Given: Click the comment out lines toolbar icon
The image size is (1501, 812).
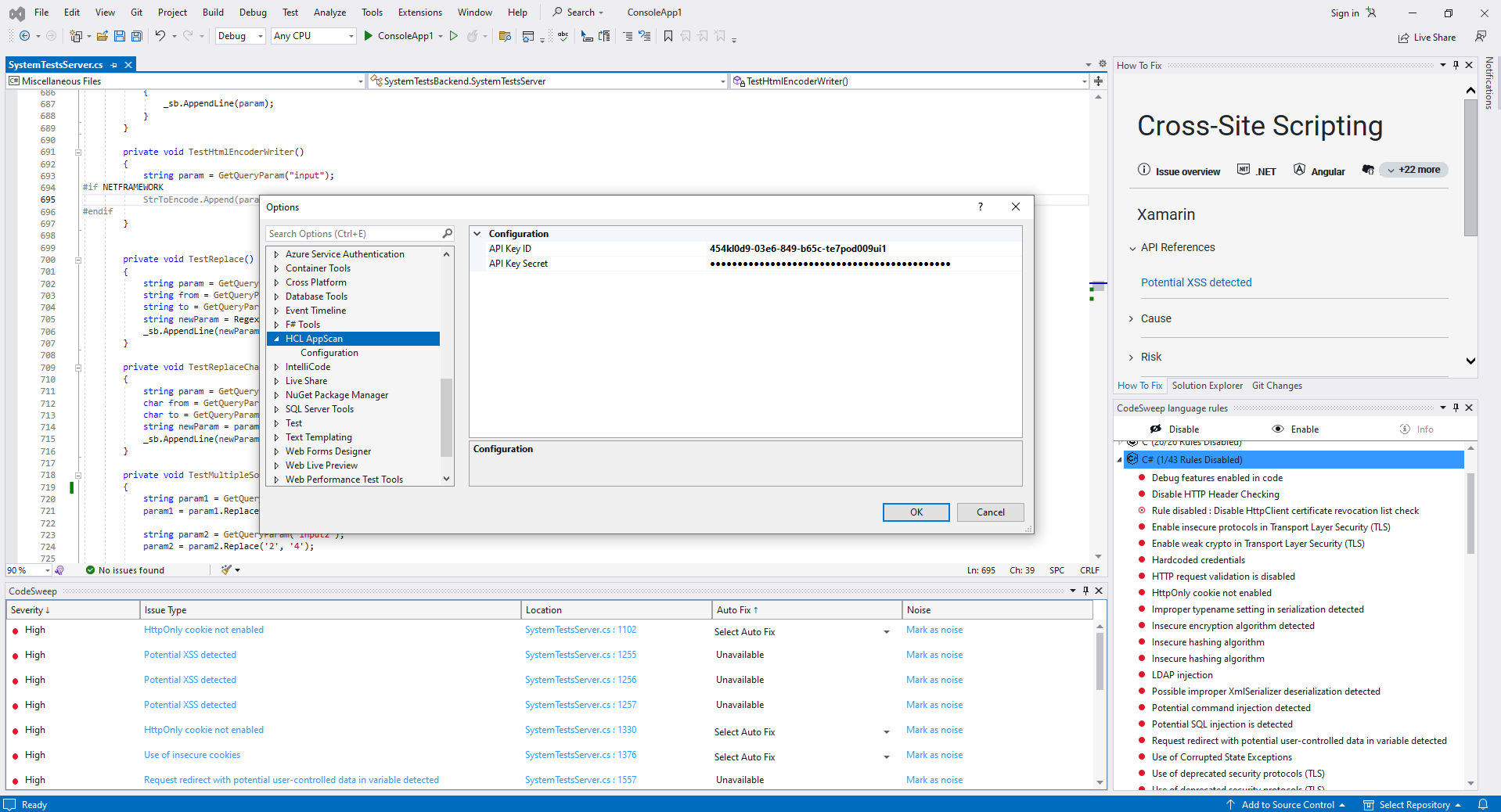Looking at the screenshot, I should (x=628, y=36).
